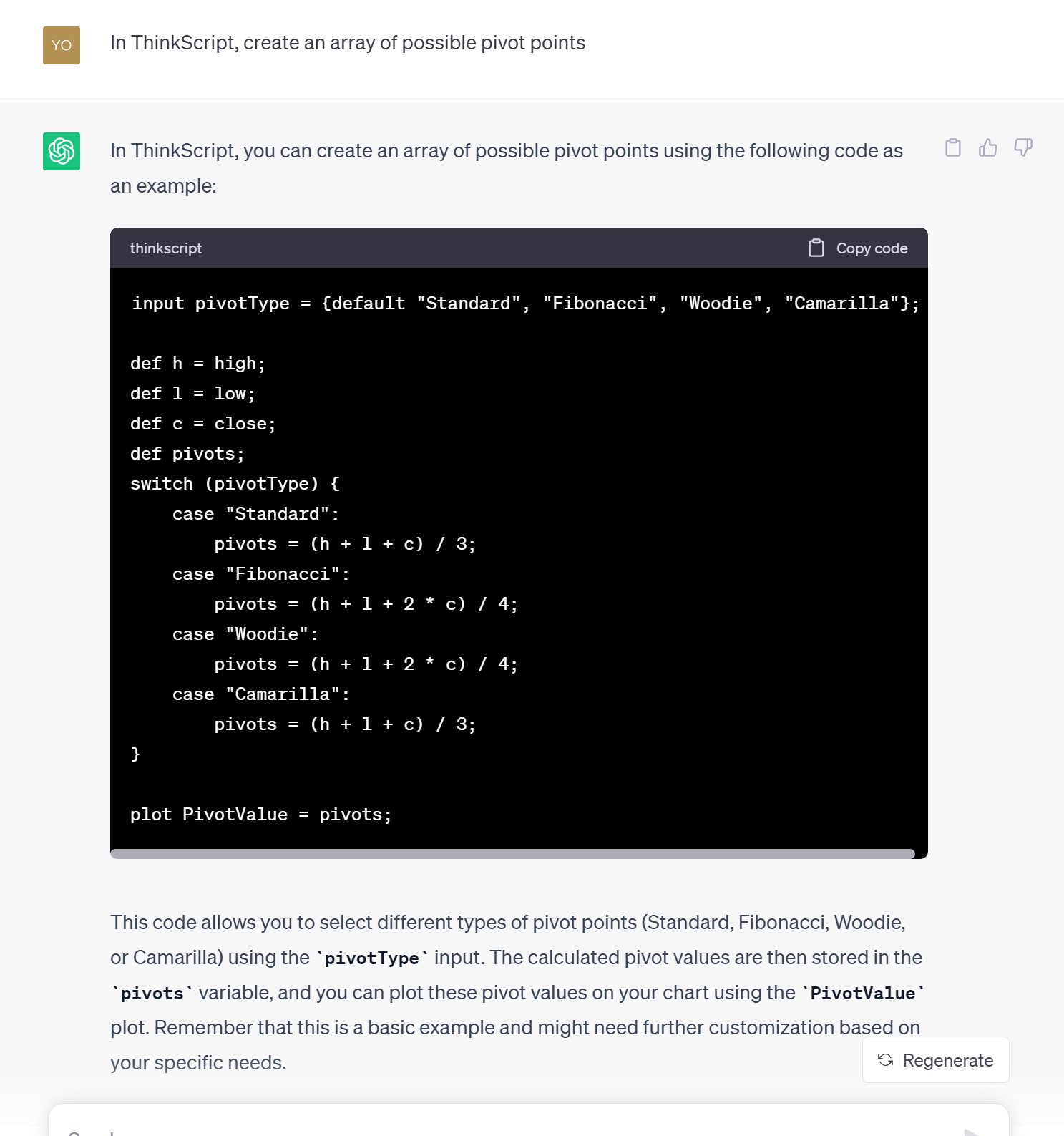
Task: Click the 'def c = close;' line
Action: click(x=202, y=424)
